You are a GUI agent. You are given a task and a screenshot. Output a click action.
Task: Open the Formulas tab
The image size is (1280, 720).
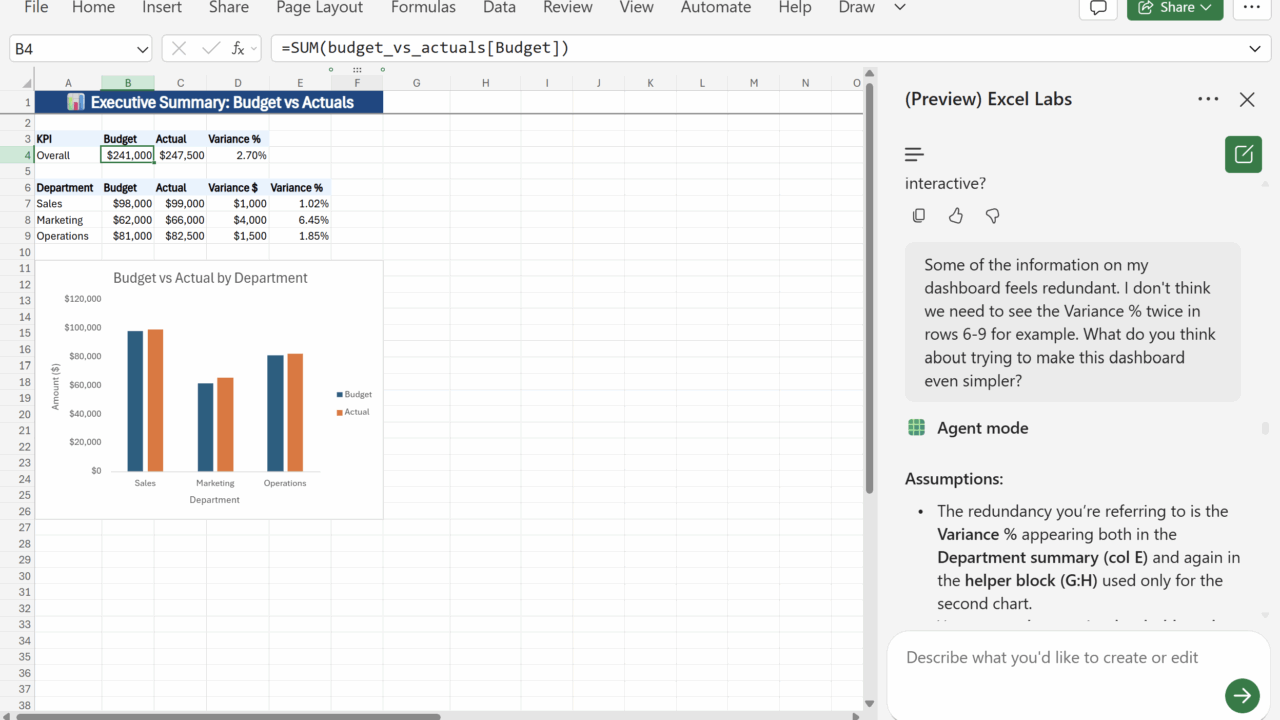(x=423, y=8)
